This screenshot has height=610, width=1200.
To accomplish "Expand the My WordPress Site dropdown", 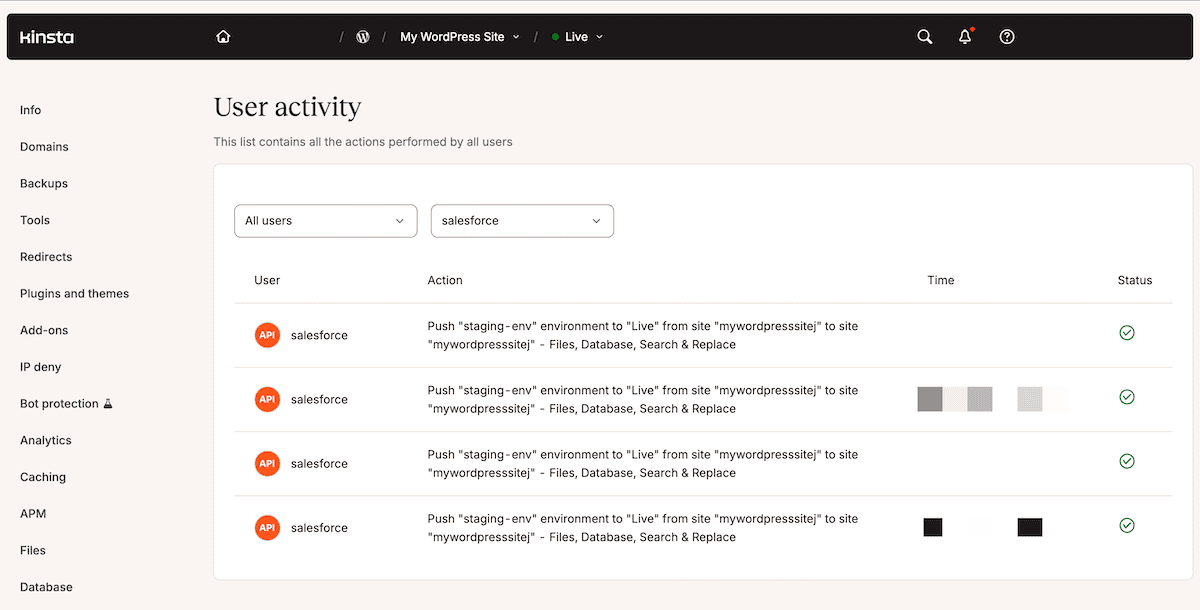I will point(460,37).
